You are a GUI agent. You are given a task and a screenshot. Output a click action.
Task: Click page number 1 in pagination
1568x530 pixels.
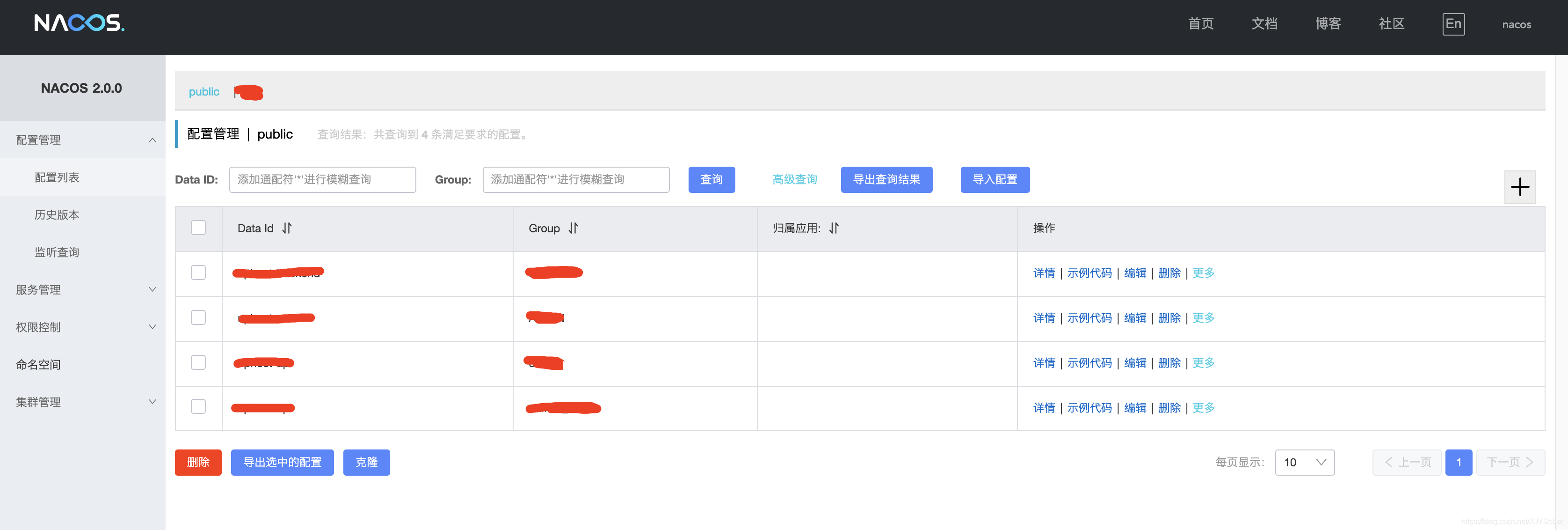pyautogui.click(x=1459, y=463)
